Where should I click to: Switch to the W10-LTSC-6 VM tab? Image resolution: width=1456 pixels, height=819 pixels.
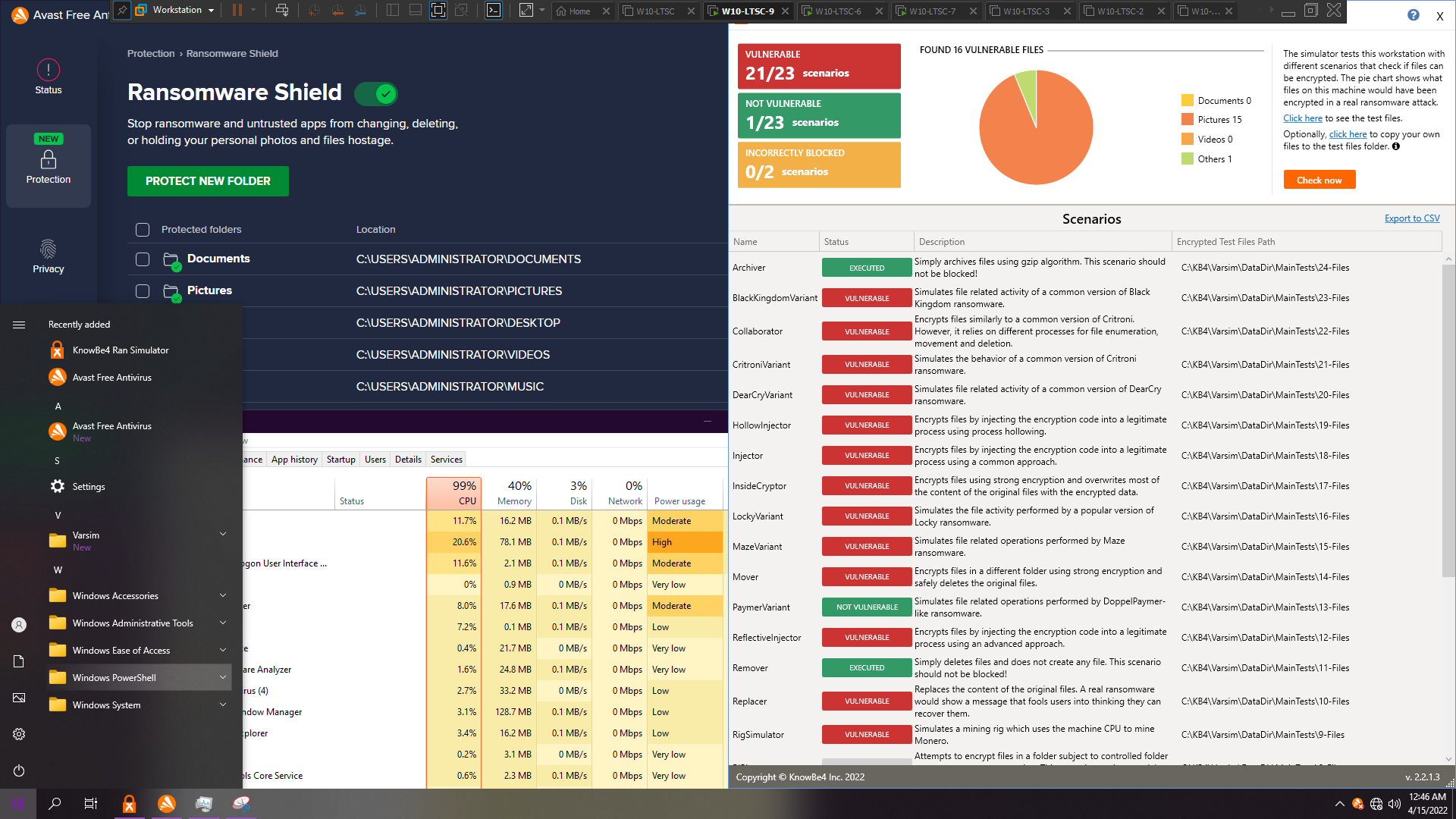tap(838, 11)
